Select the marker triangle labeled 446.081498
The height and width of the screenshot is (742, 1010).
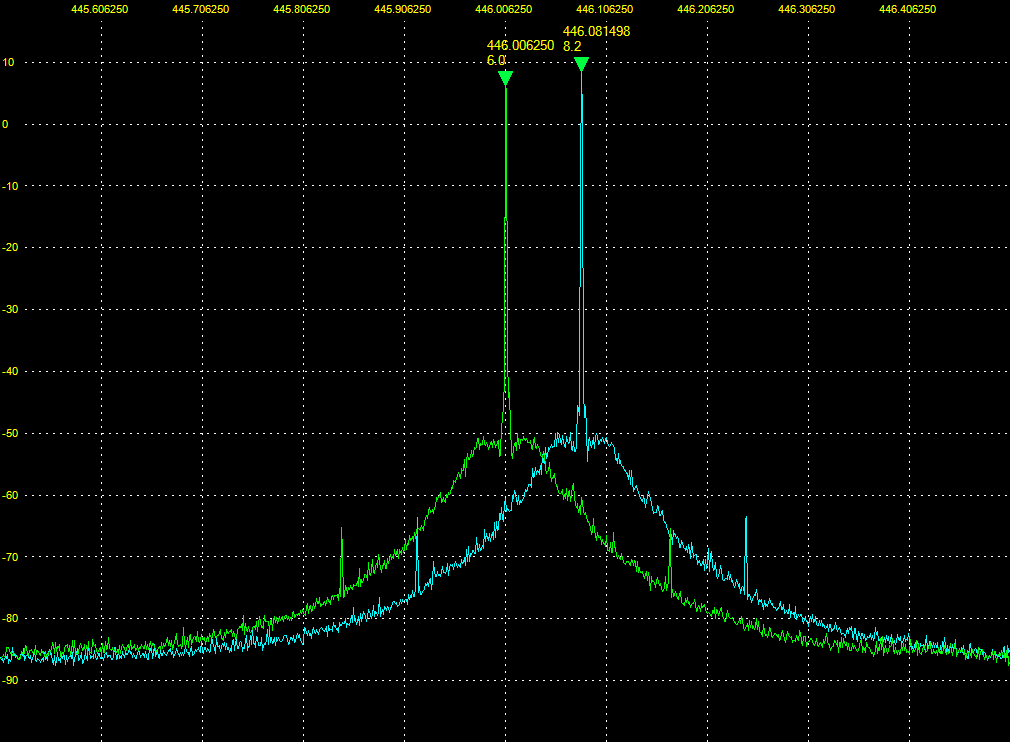[582, 64]
